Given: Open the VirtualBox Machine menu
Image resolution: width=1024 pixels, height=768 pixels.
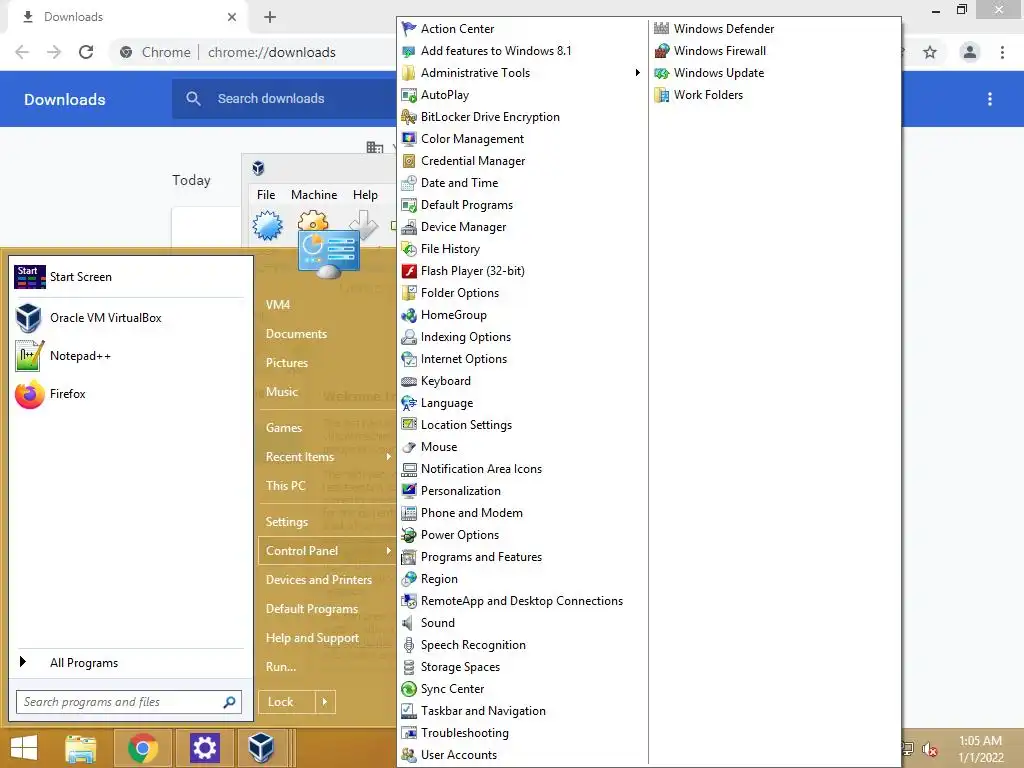Looking at the screenshot, I should click(314, 195).
